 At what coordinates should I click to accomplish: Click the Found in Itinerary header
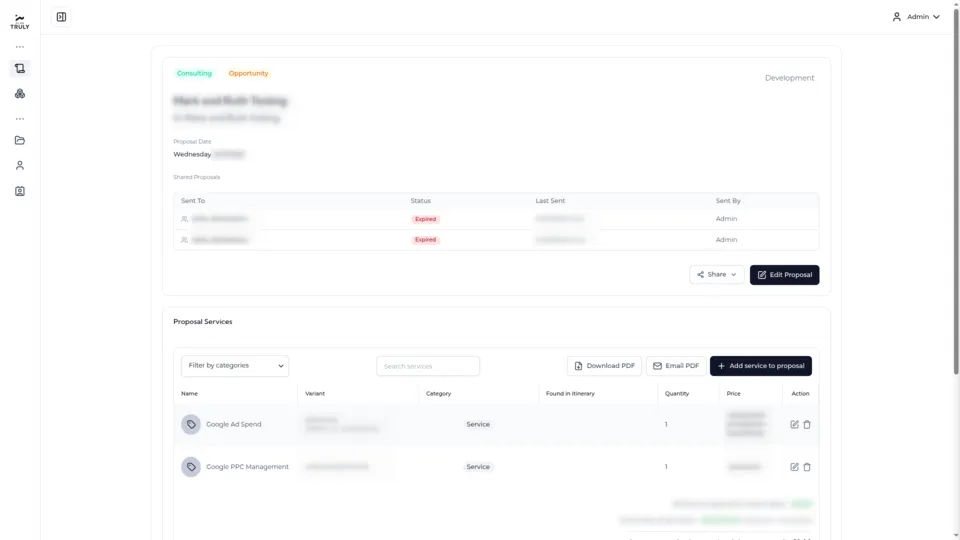[570, 394]
